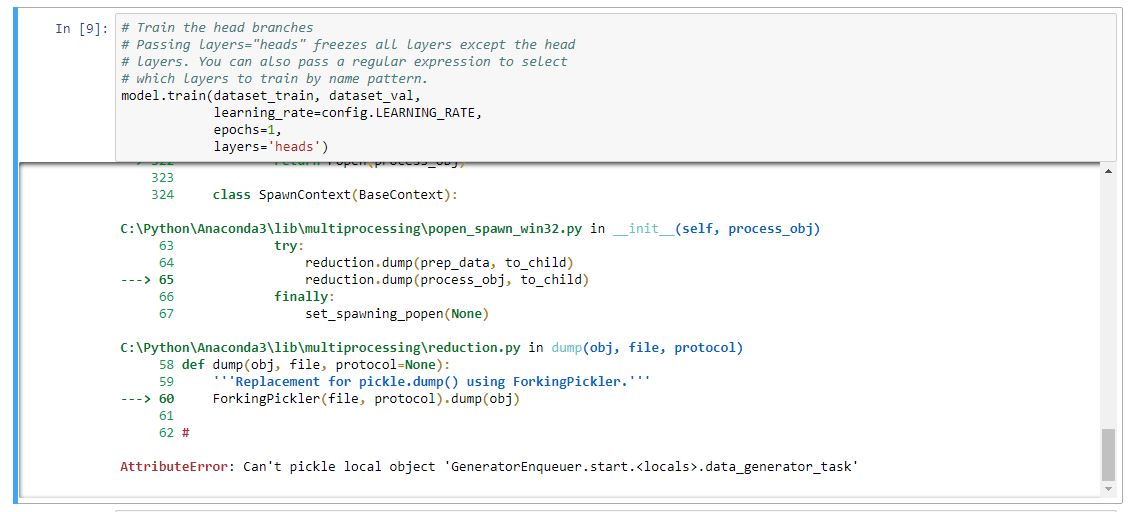Image resolution: width=1131 pixels, height=512 pixels.
Task: Click the 'finally:' line numbered 66
Action: (304, 296)
